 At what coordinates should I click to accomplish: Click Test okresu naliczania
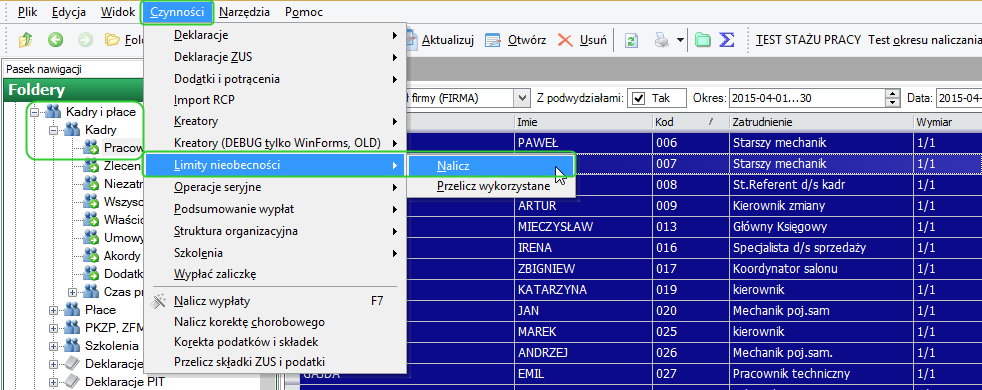[924, 40]
